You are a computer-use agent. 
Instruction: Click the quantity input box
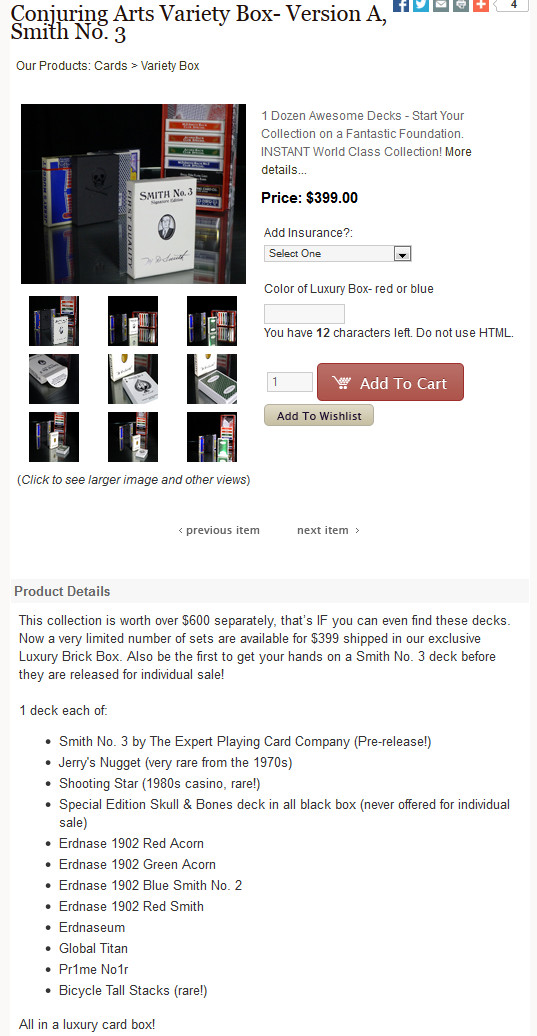coord(290,382)
